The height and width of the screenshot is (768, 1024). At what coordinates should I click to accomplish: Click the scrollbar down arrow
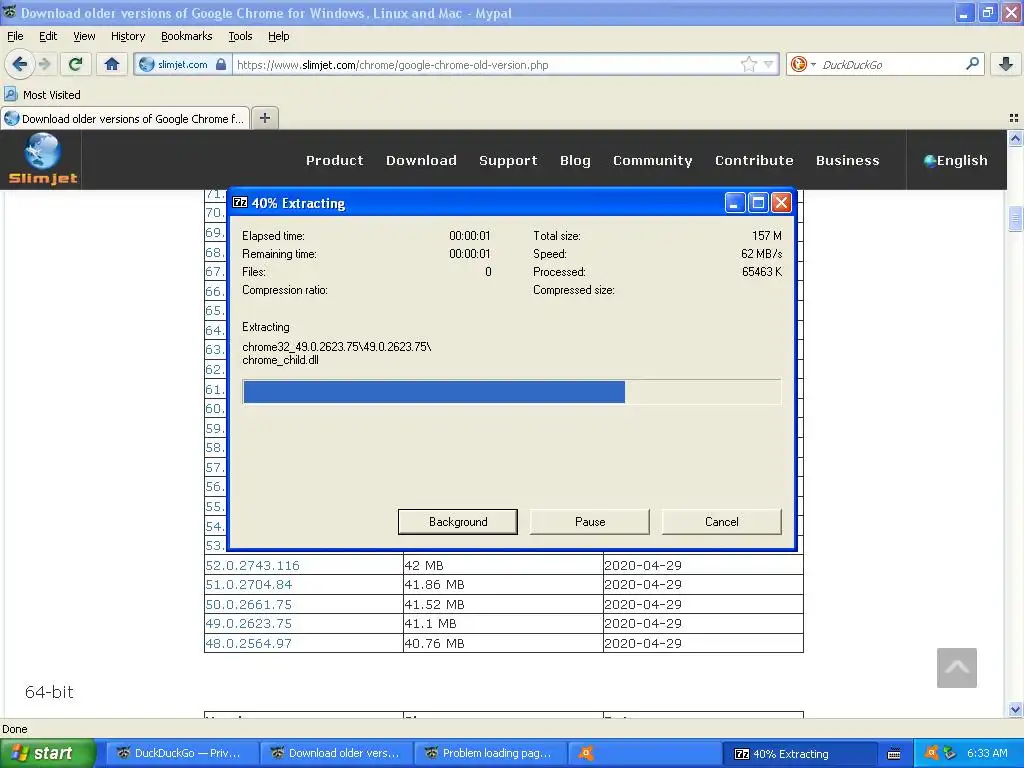1015,709
